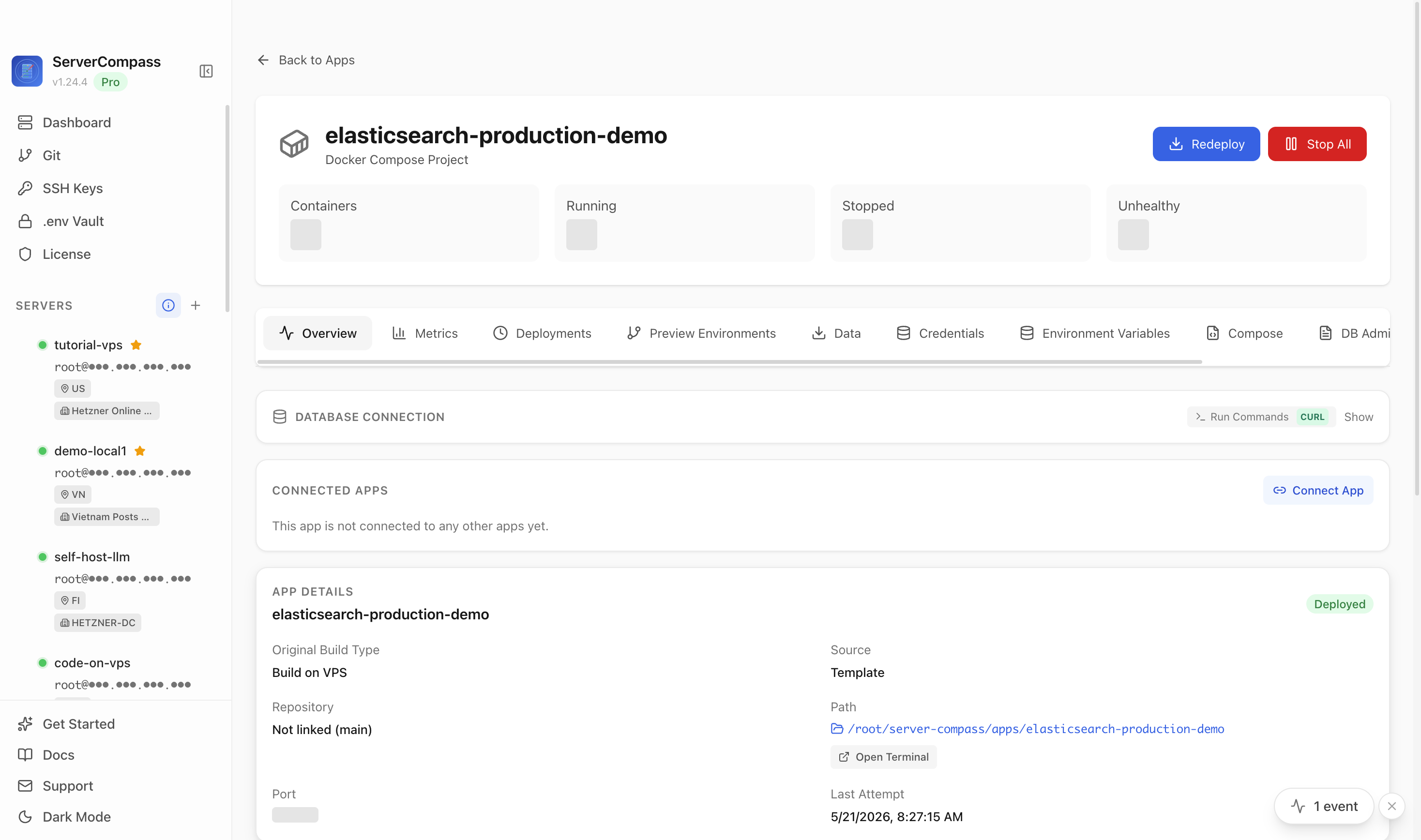Click the US location tag
The width and height of the screenshot is (1421, 840).
click(73, 388)
